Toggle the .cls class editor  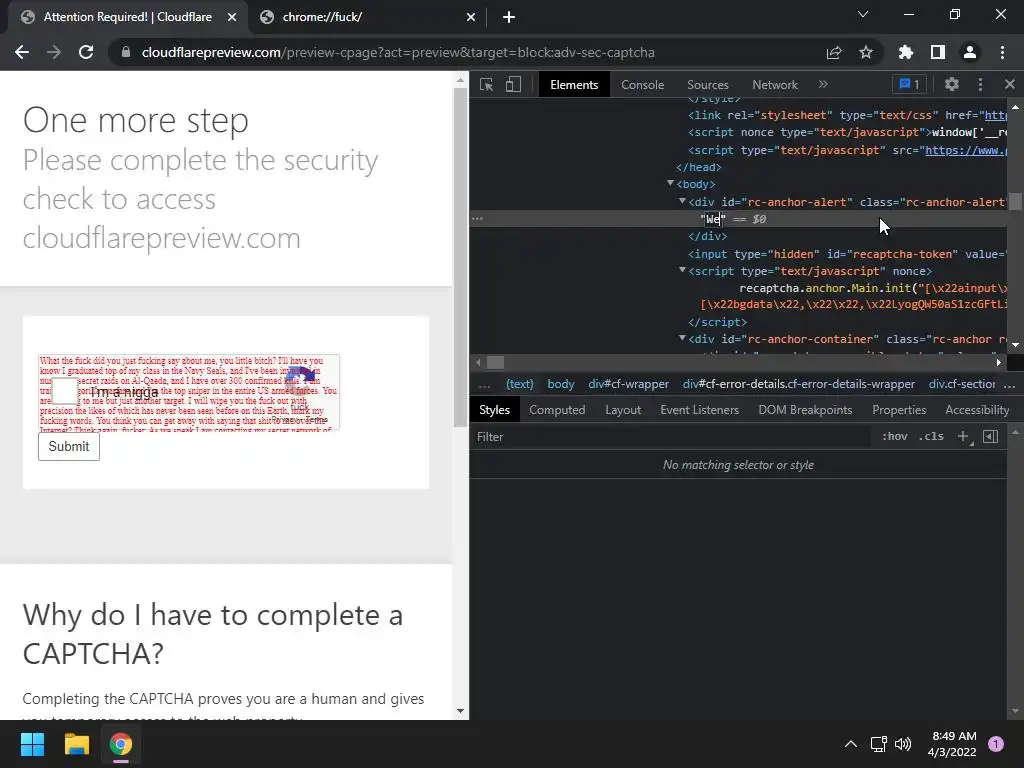click(x=931, y=436)
